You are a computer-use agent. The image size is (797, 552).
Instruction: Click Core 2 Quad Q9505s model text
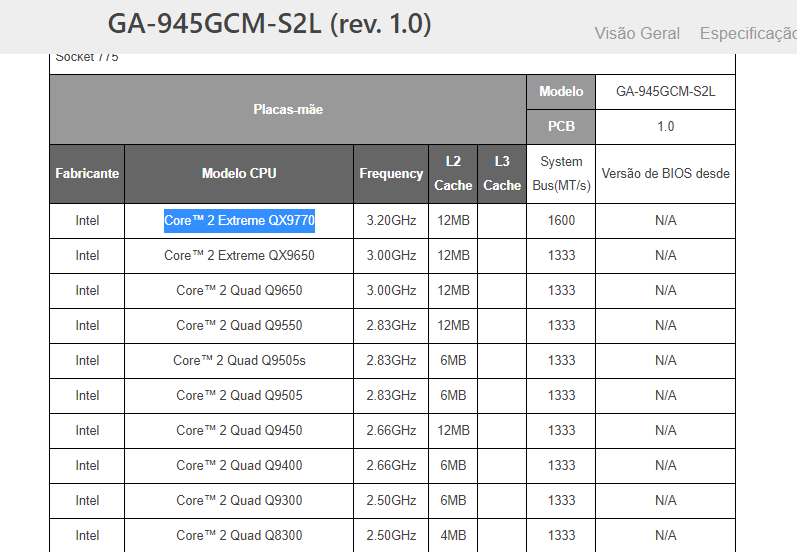239,361
